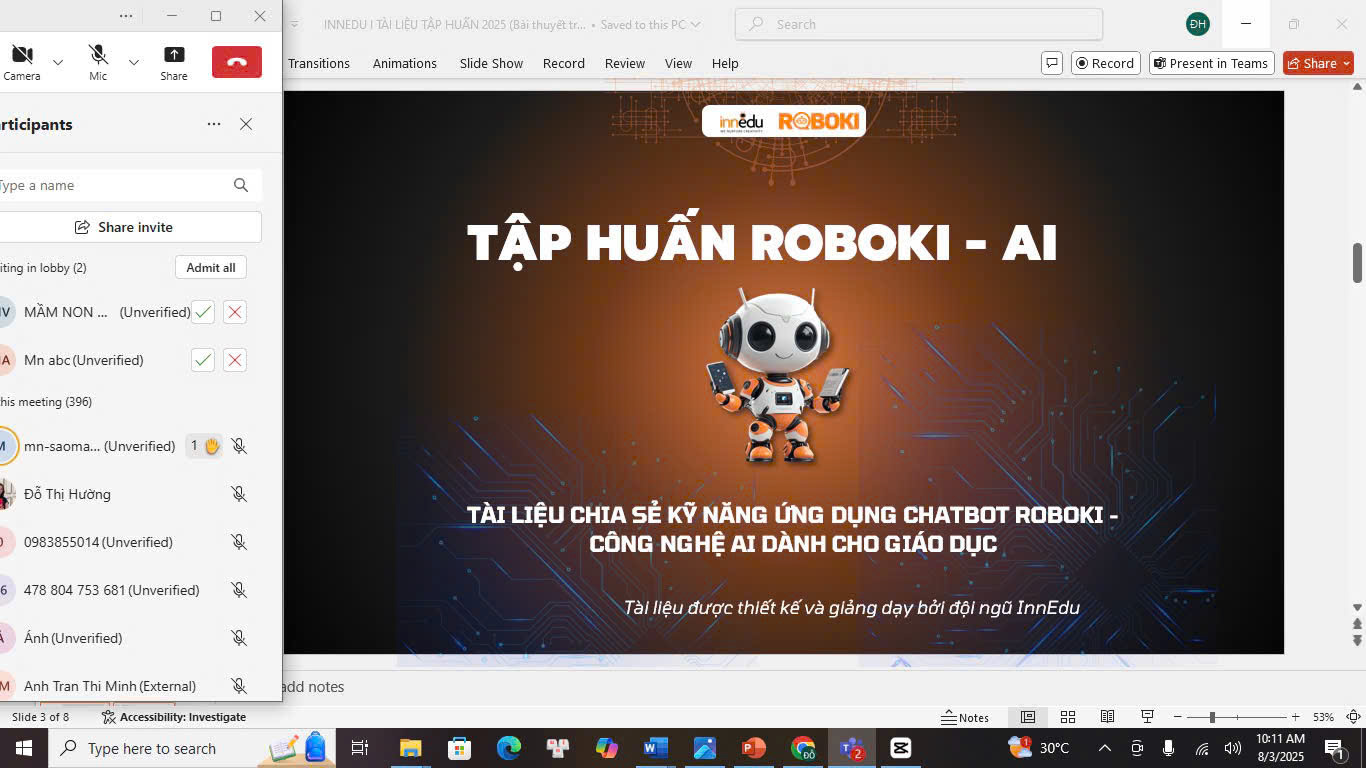Open the View ribbon tab
1366x768 pixels.
[678, 63]
